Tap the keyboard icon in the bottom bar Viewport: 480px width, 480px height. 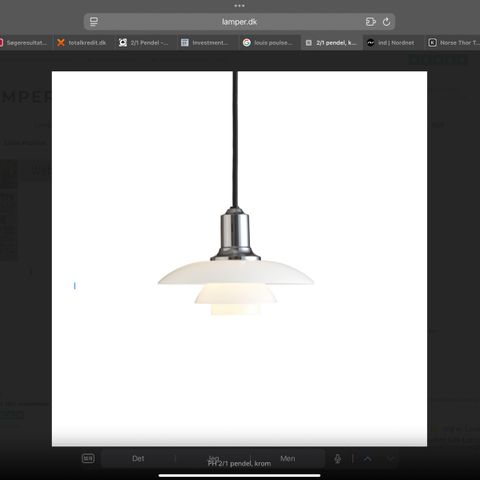tap(88, 459)
